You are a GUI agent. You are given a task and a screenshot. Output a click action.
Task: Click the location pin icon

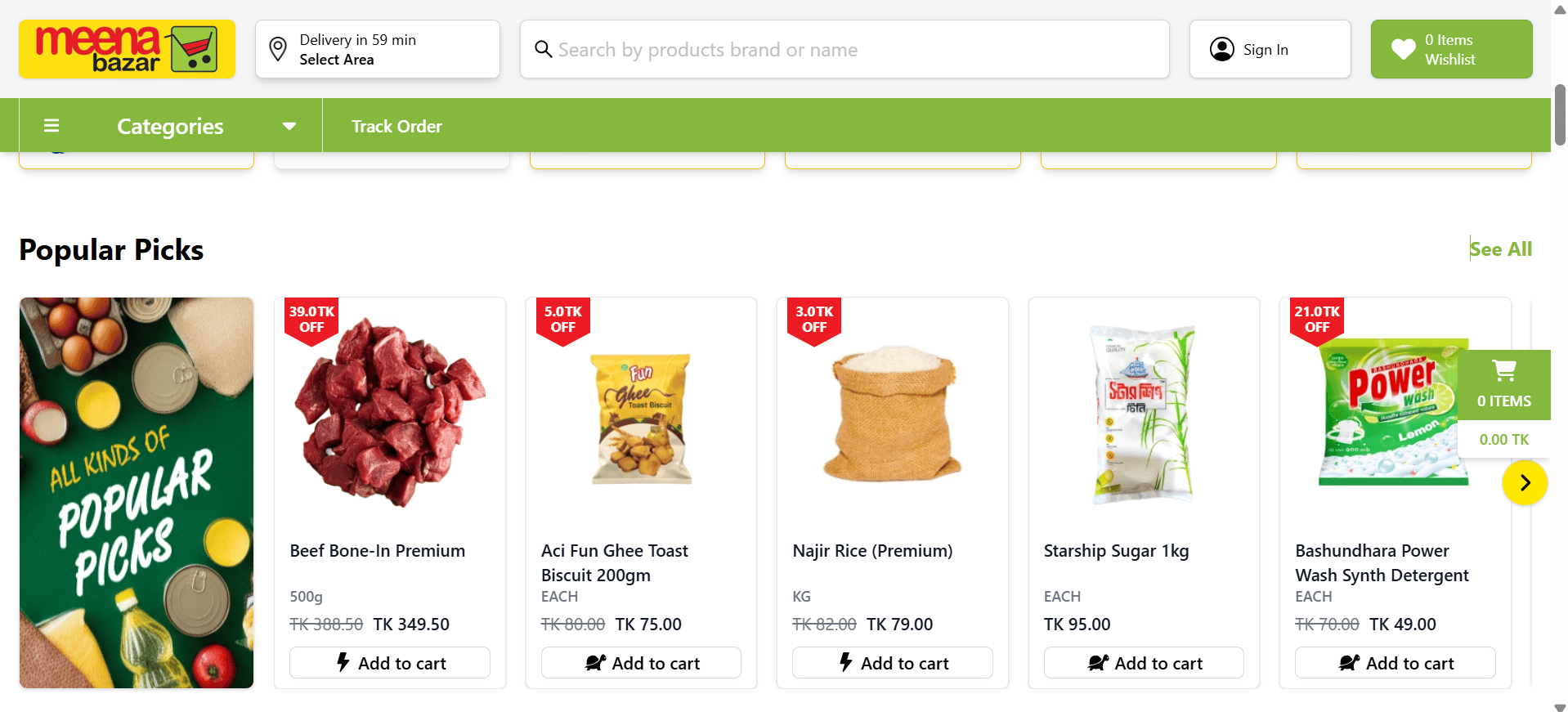pyautogui.click(x=278, y=49)
